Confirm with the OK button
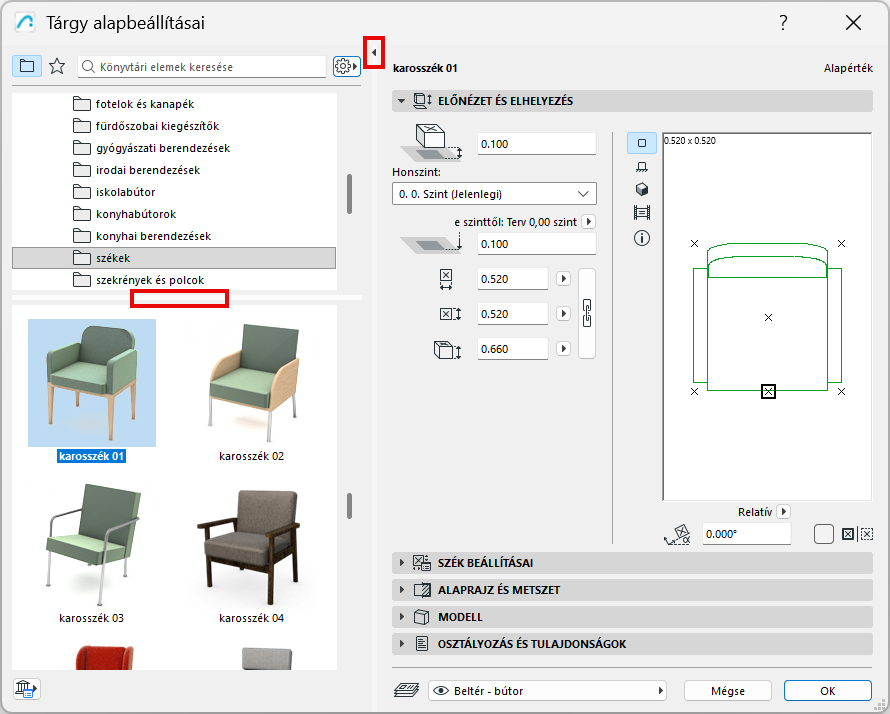This screenshot has height=714, width=890. (x=828, y=691)
